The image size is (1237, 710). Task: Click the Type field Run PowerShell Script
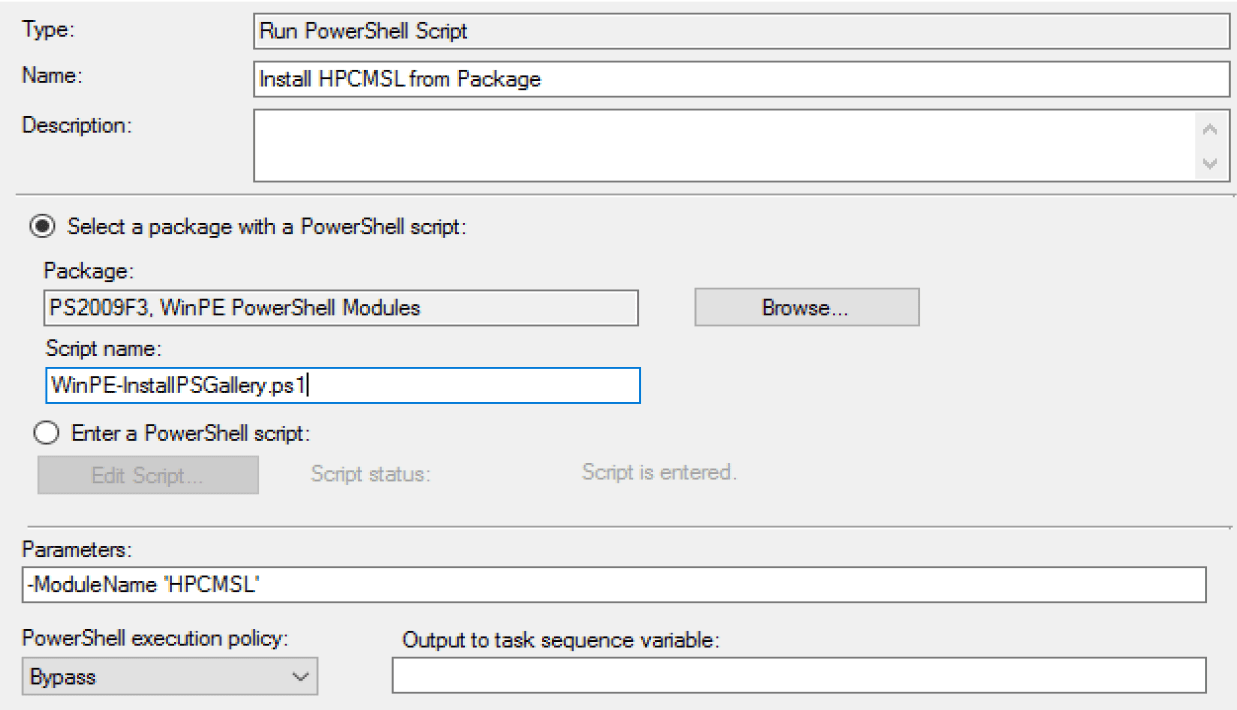point(740,30)
